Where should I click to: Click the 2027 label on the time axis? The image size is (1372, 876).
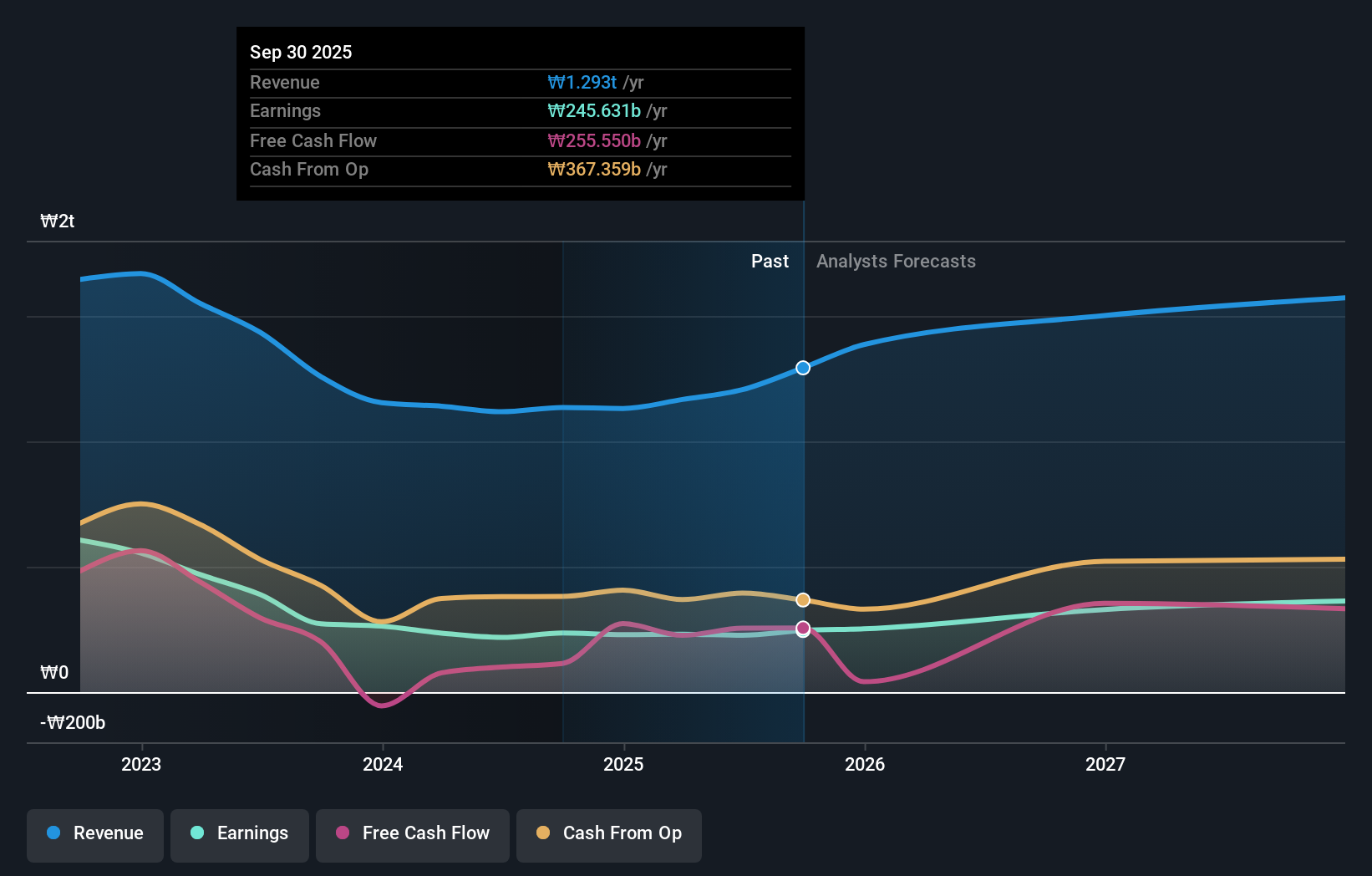point(1106,763)
